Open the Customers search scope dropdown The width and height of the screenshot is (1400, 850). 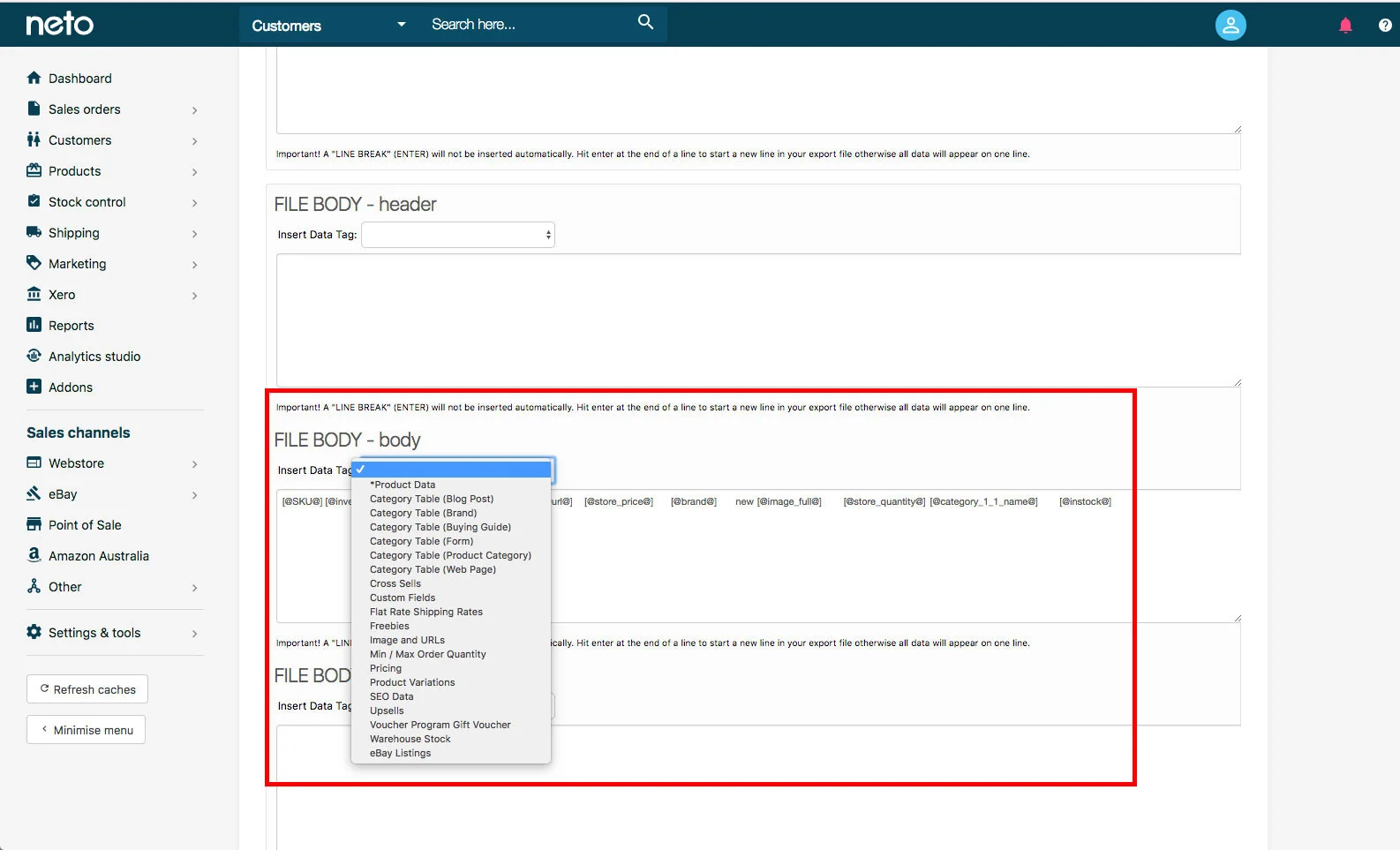point(328,25)
